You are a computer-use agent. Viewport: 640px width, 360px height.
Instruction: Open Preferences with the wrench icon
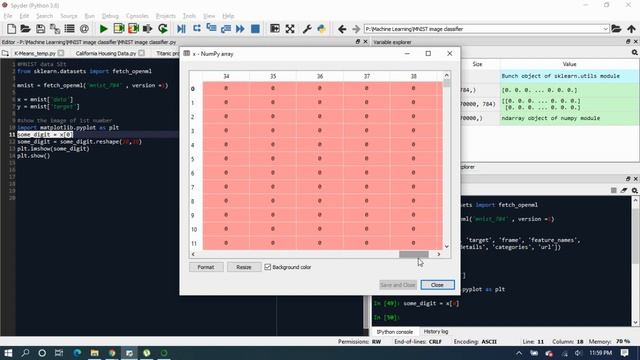(307, 29)
